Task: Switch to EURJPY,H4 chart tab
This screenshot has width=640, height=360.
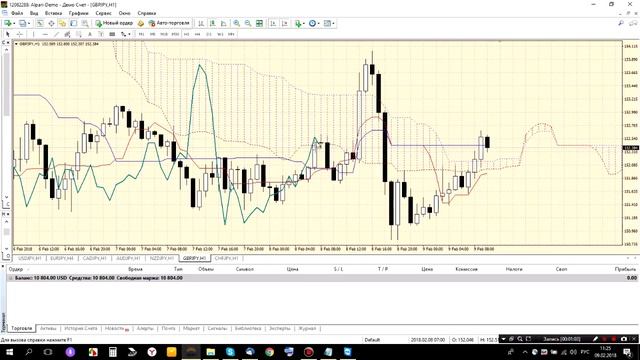Action: click(62, 258)
